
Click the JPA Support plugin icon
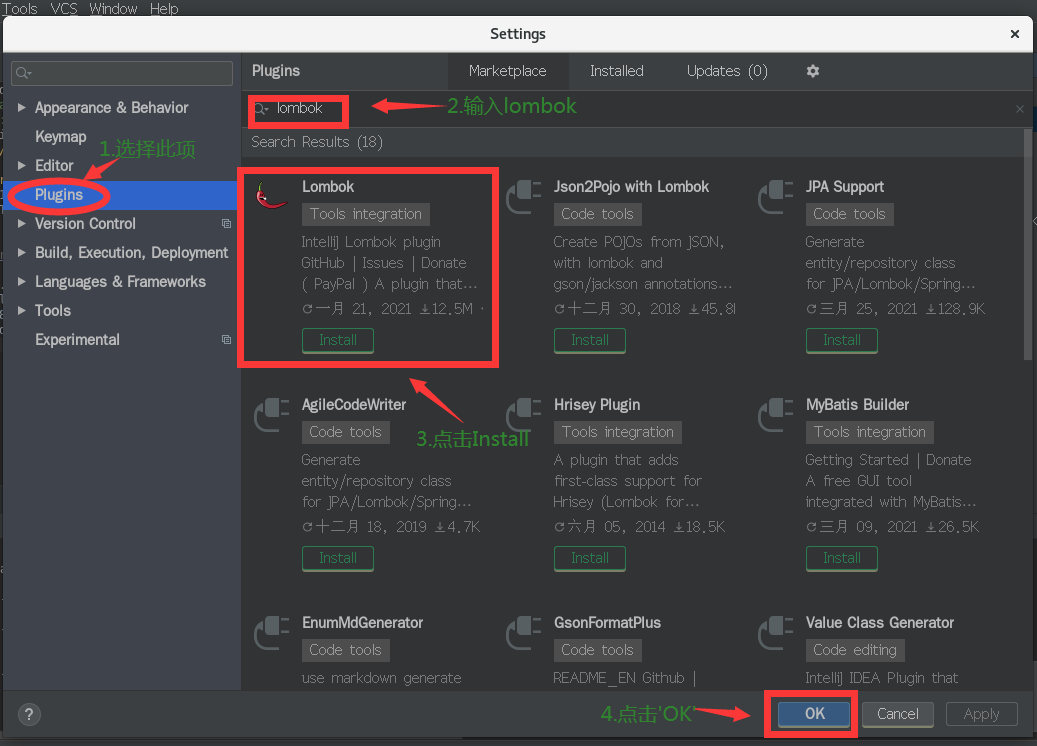775,197
